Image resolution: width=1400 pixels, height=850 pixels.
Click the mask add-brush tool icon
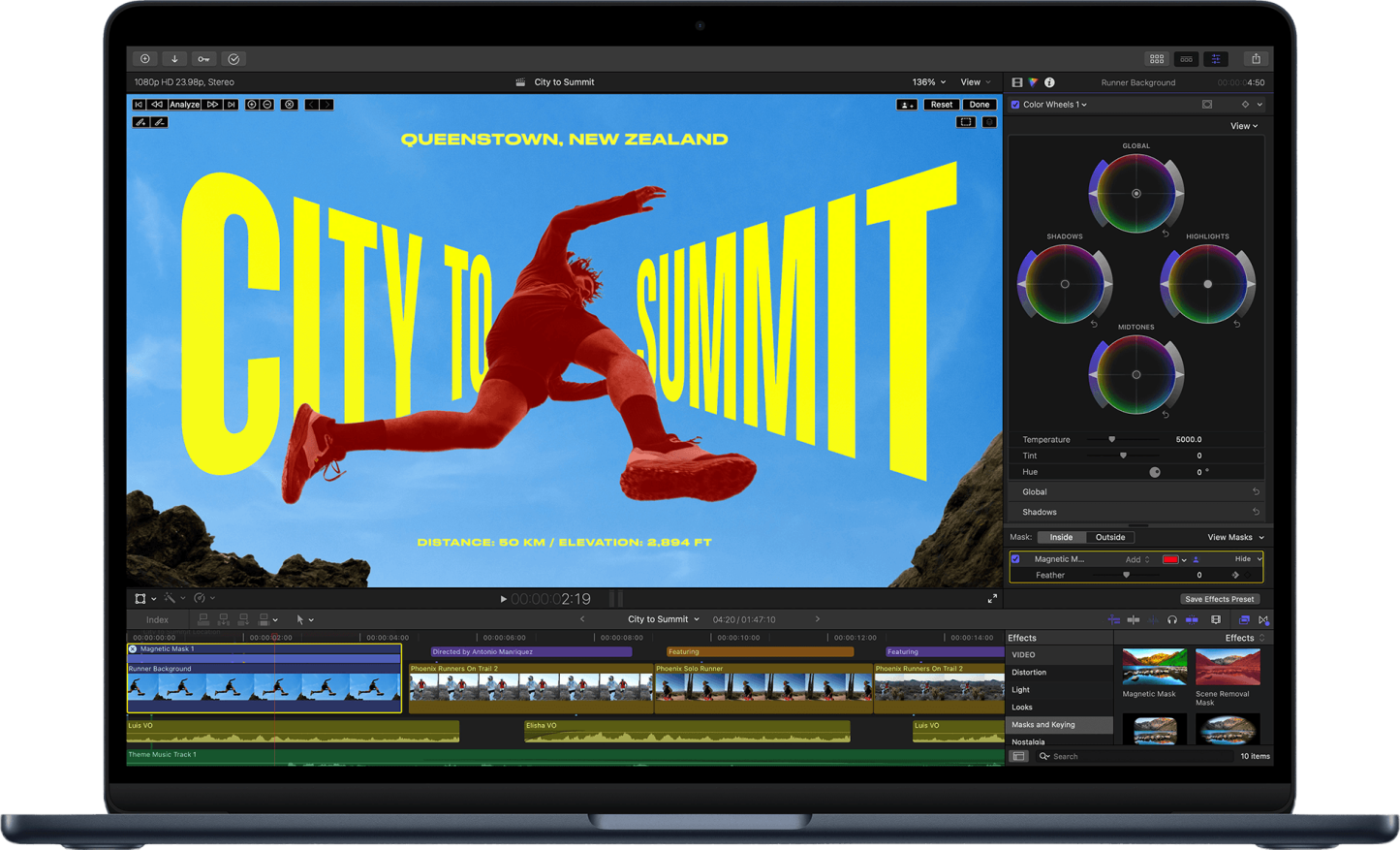pyautogui.click(x=141, y=122)
